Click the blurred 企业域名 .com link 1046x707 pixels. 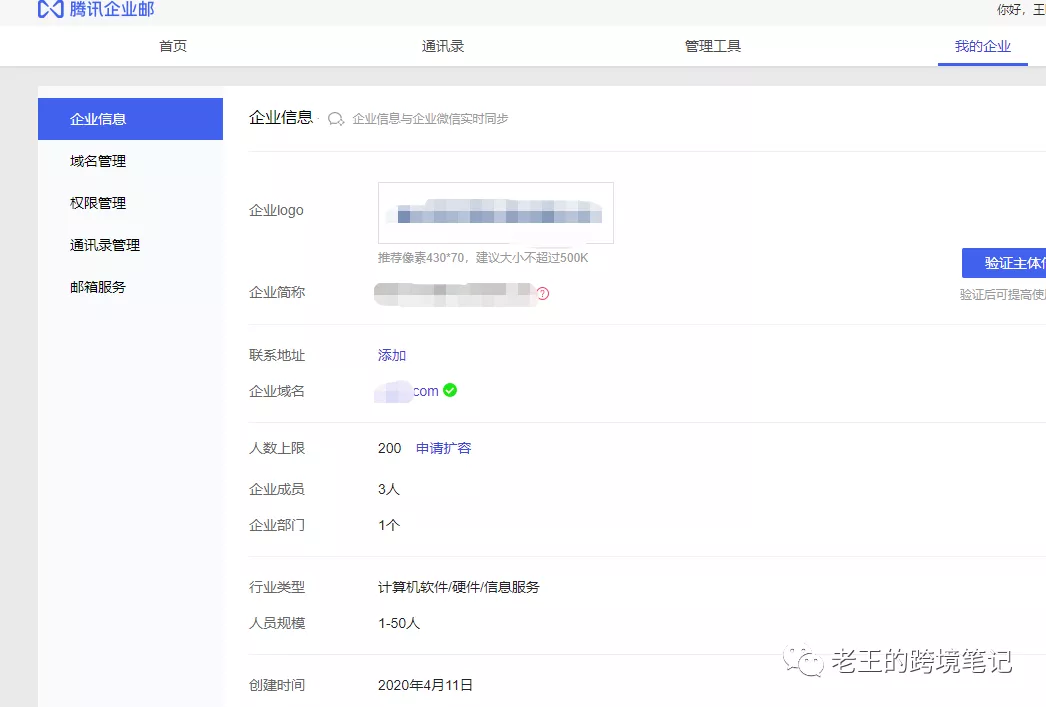tap(407, 391)
